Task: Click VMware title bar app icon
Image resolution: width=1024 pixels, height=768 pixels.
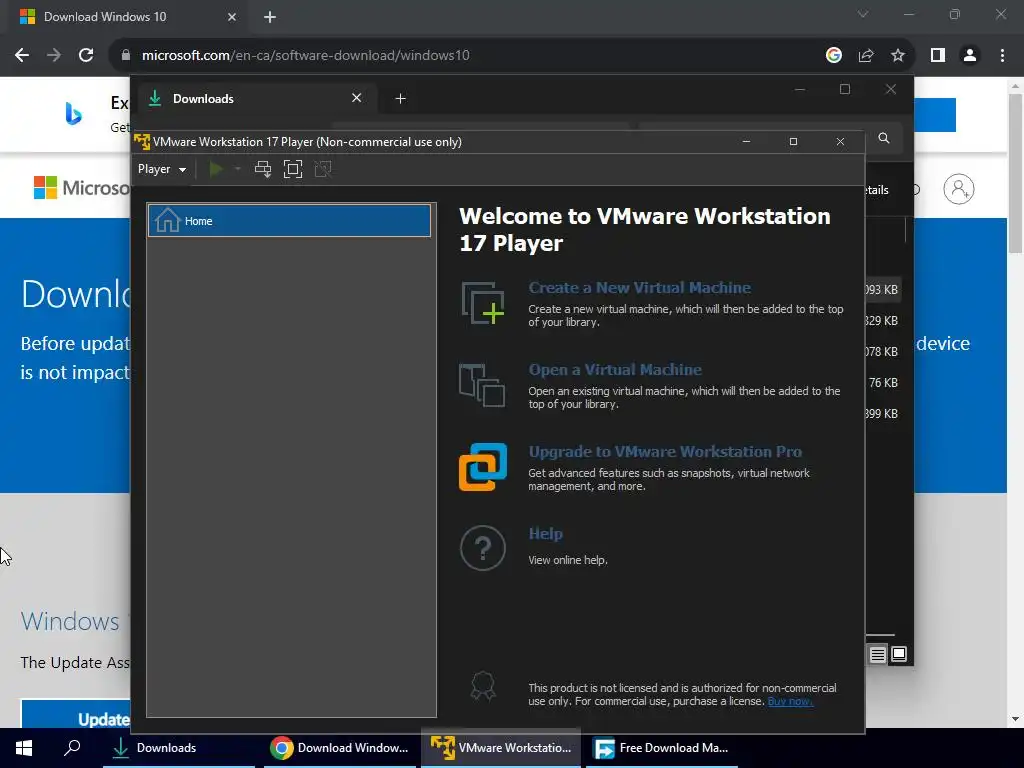Action: pyautogui.click(x=142, y=142)
